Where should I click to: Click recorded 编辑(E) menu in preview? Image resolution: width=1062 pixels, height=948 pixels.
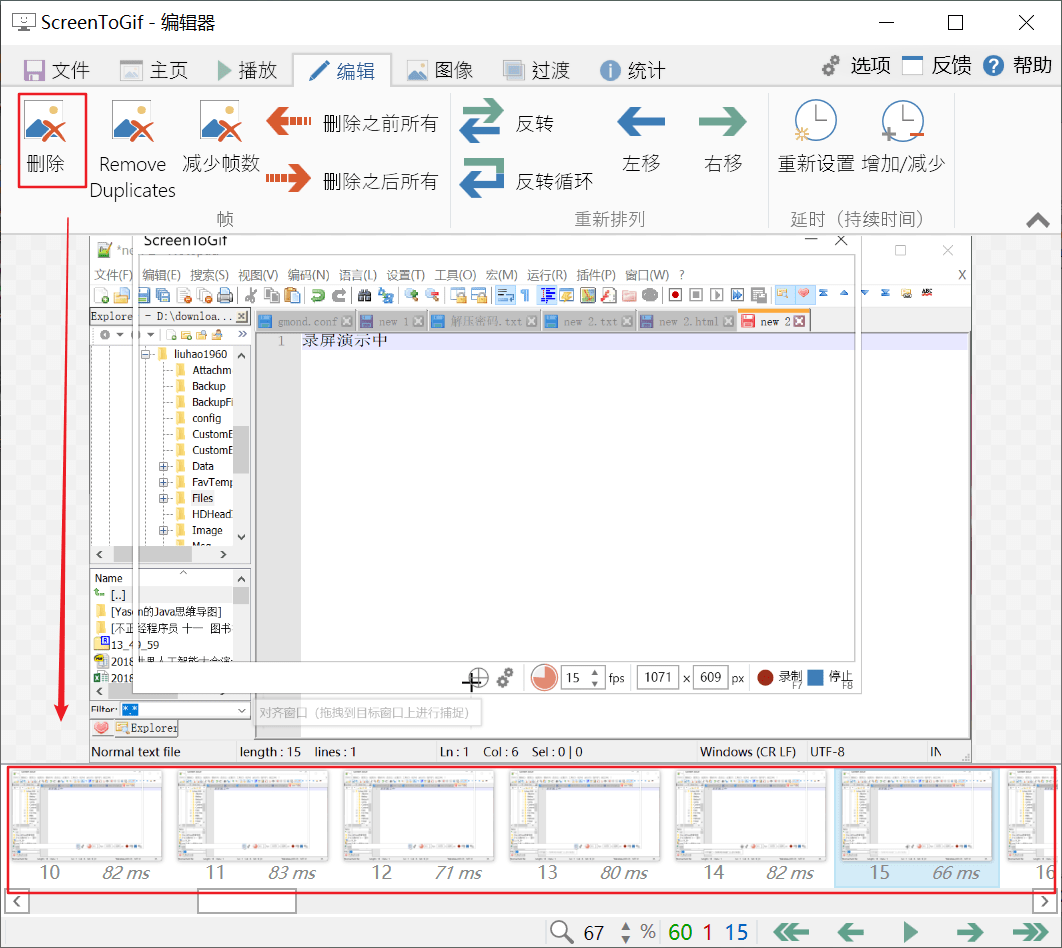click(x=161, y=275)
